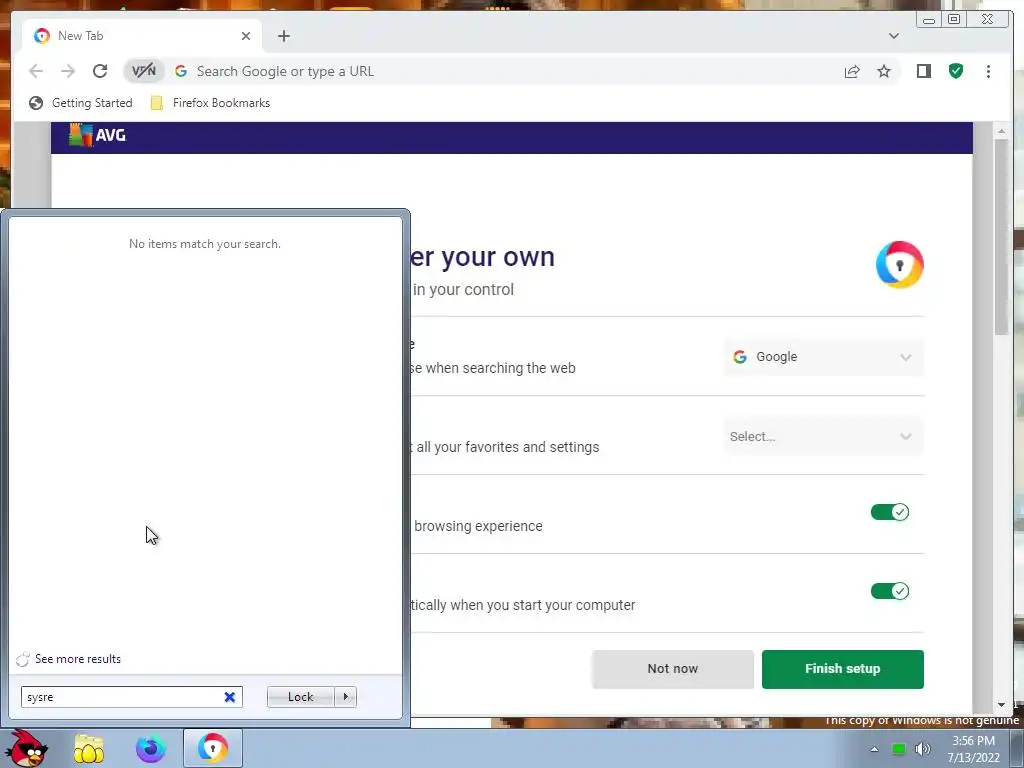Select the New Tab tab
This screenshot has height=768, width=1024.
(x=142, y=36)
